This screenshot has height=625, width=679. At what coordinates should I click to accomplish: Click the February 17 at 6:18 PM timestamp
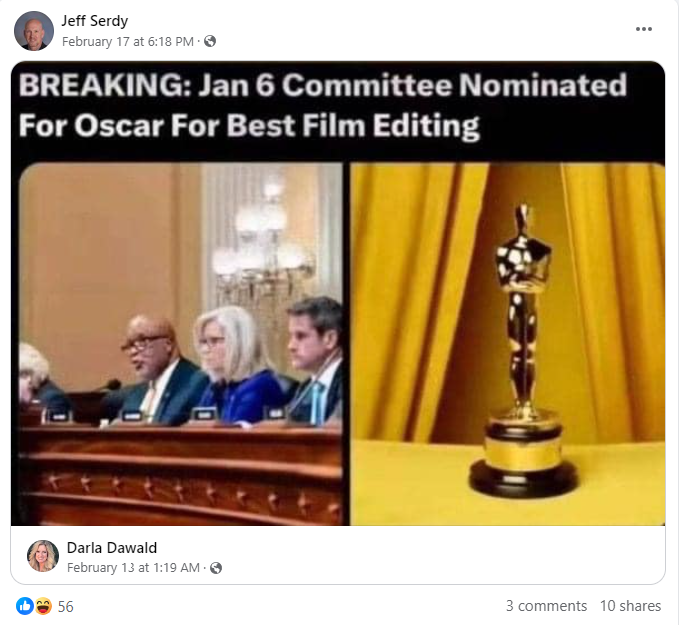pos(128,42)
